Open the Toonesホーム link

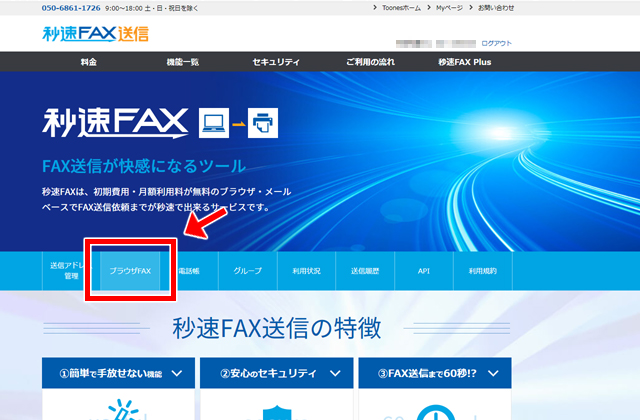401,8
